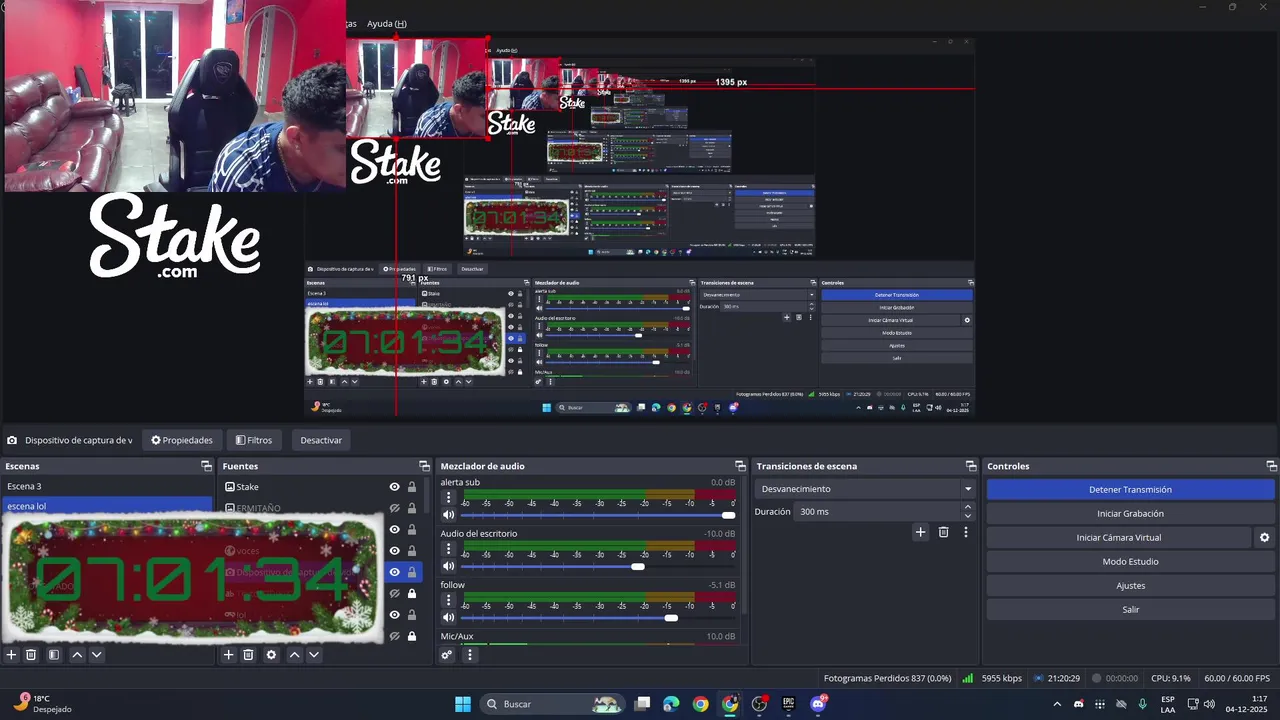Enable Modo Estudio
1280x720 pixels.
click(x=1130, y=561)
